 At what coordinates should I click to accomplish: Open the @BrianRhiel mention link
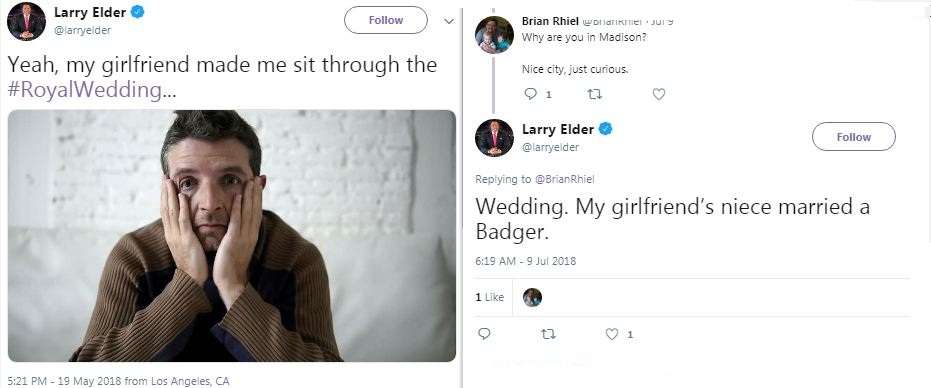565,179
